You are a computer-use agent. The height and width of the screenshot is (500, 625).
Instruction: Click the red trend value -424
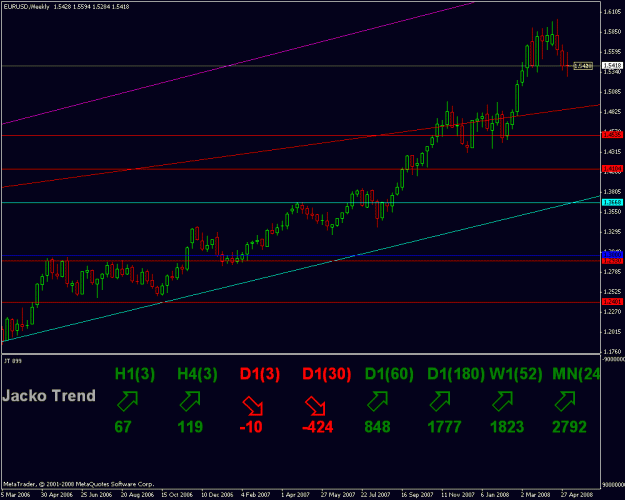[x=318, y=427]
